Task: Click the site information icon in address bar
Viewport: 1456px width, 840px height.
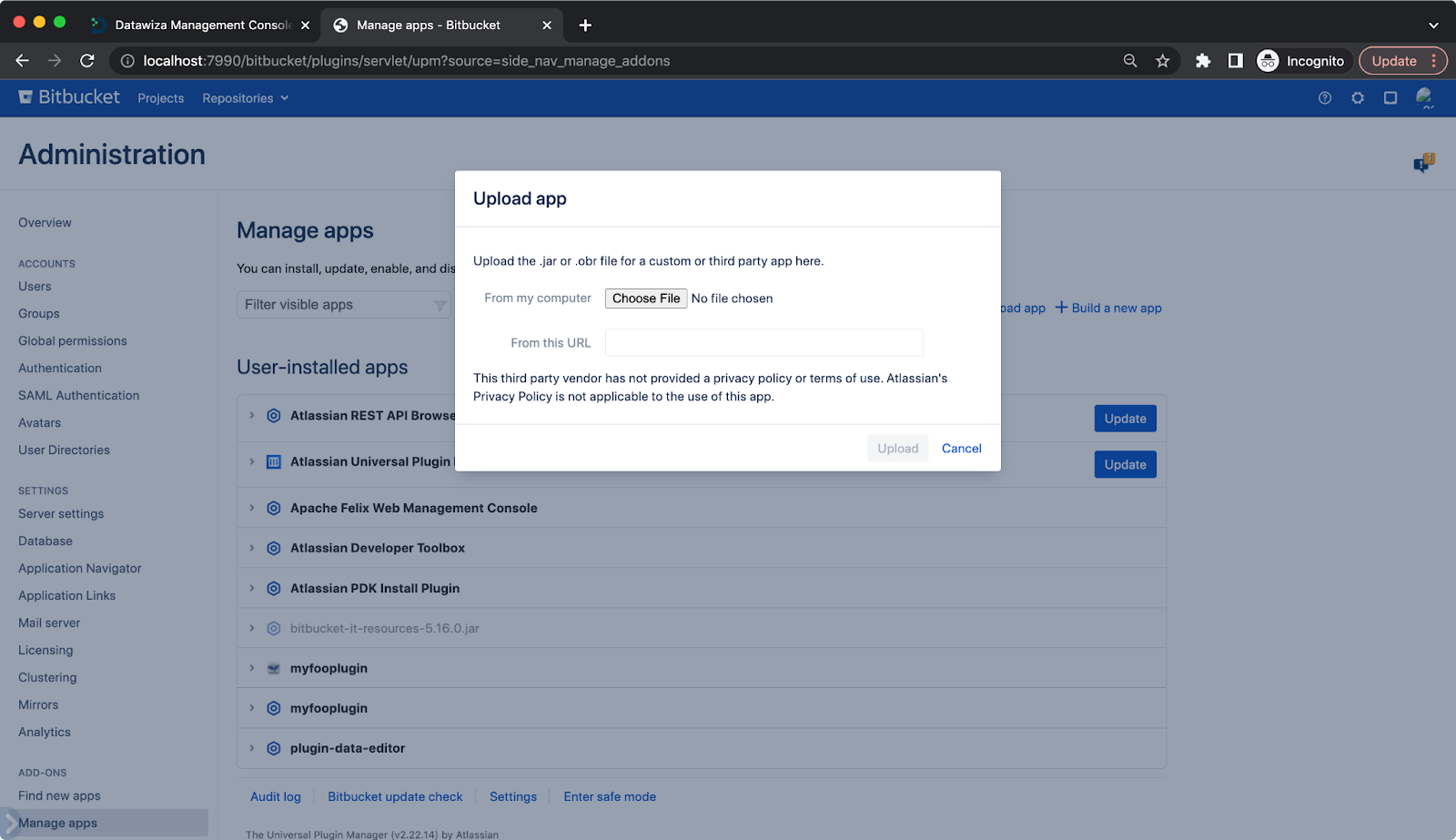Action: click(127, 61)
